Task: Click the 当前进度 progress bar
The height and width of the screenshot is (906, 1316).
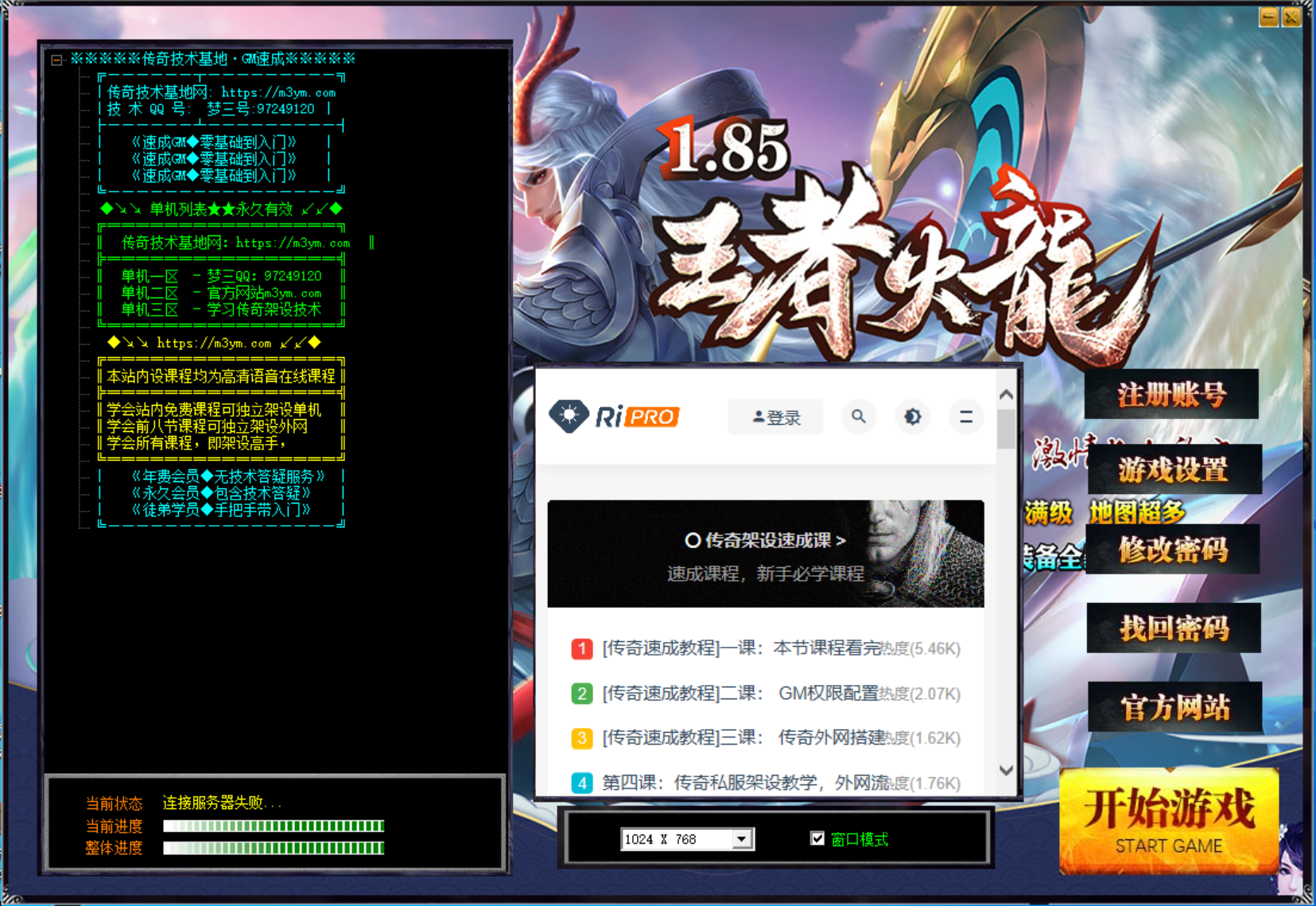Action: [x=274, y=826]
